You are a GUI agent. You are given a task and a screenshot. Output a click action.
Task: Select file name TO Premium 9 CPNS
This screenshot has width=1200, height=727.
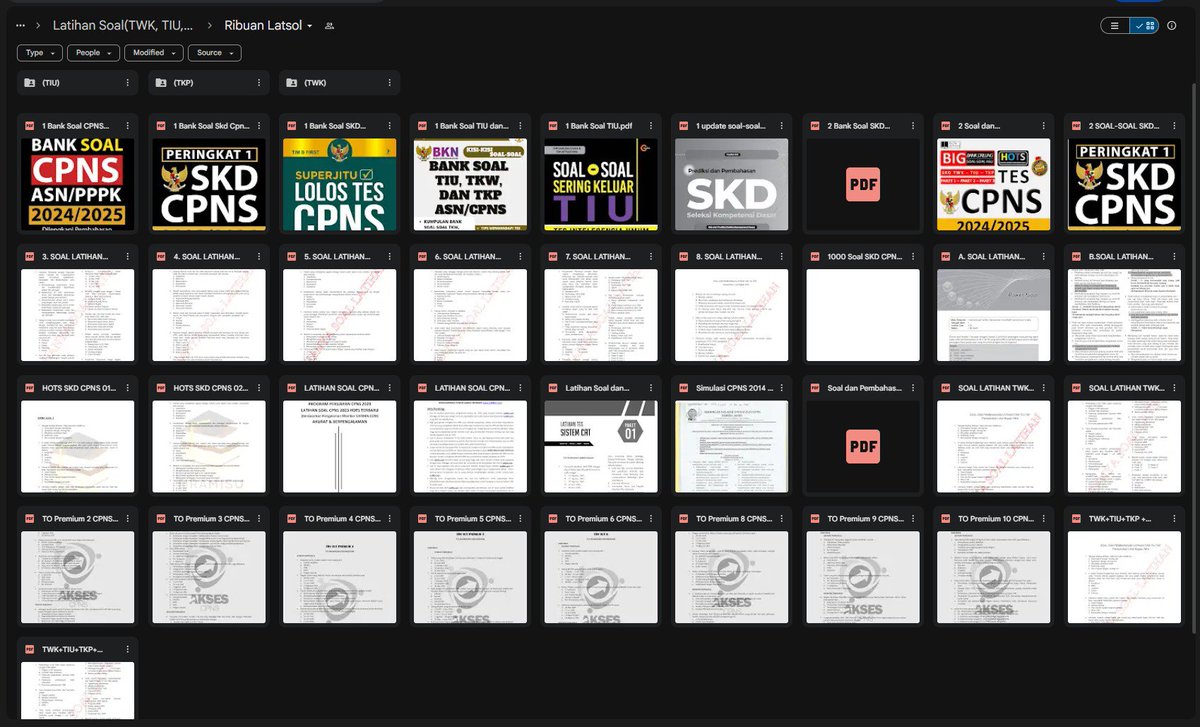(864, 519)
